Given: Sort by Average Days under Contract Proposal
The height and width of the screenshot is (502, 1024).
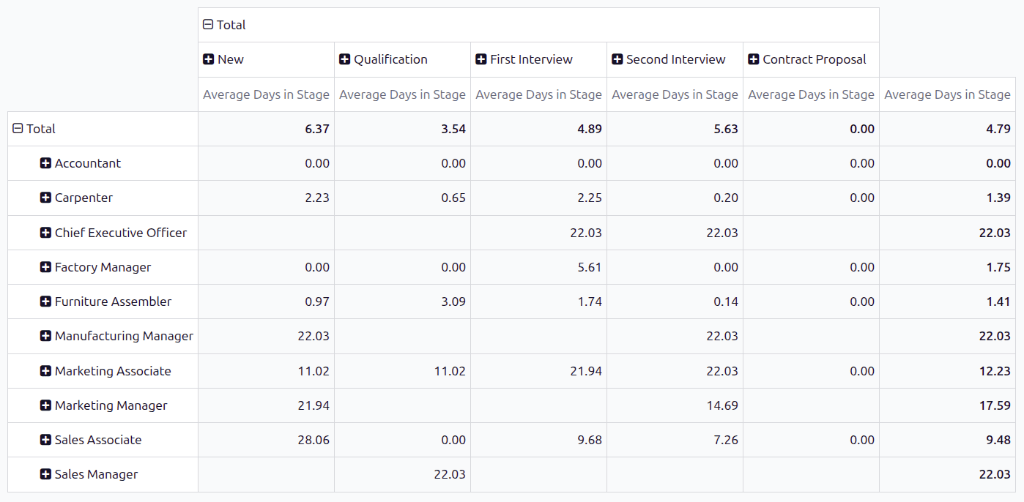Looking at the screenshot, I should (811, 95).
